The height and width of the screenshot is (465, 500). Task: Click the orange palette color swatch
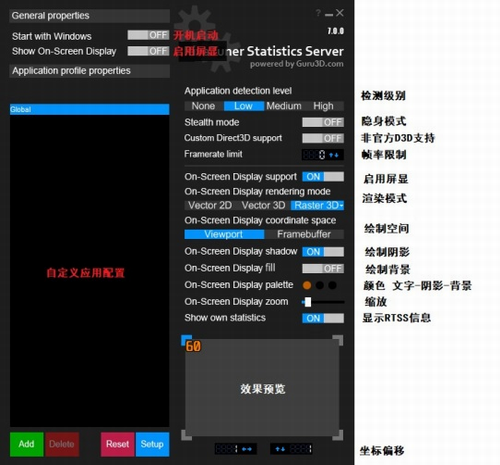(x=307, y=285)
